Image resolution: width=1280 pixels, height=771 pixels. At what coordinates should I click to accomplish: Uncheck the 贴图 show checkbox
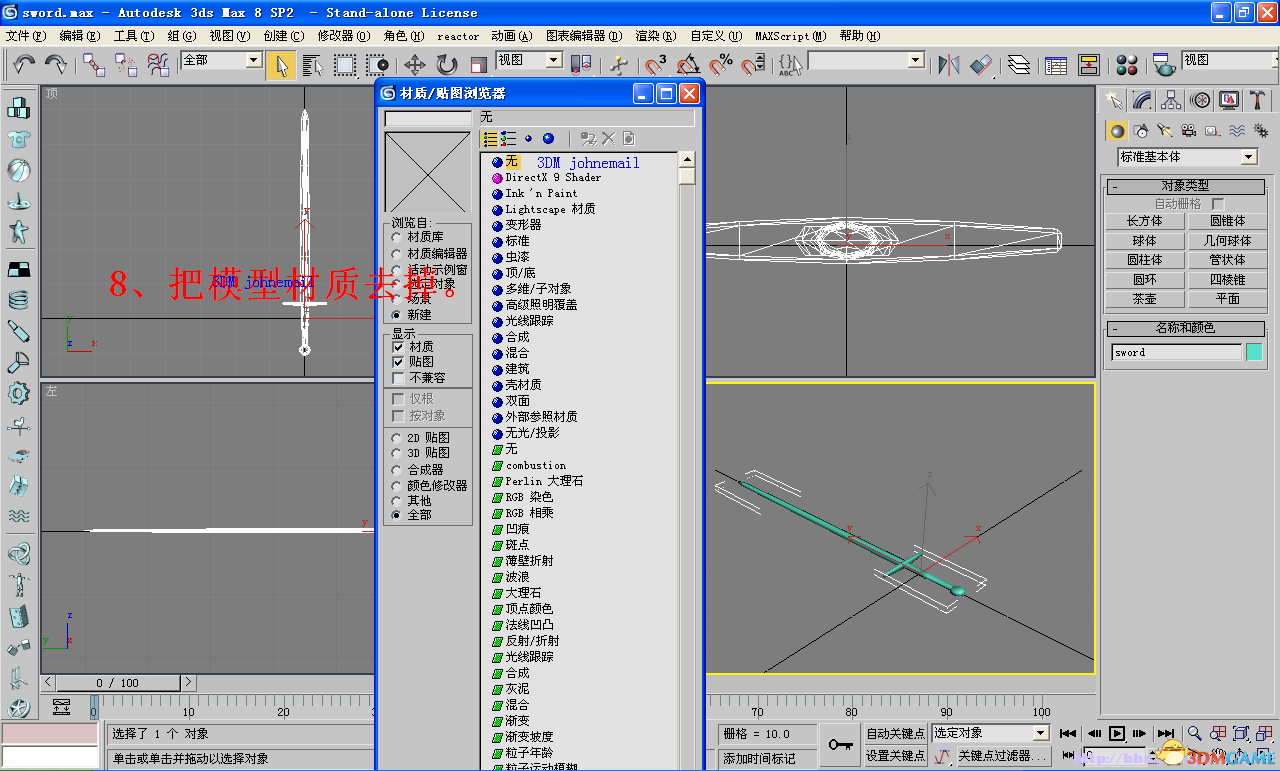[x=398, y=361]
